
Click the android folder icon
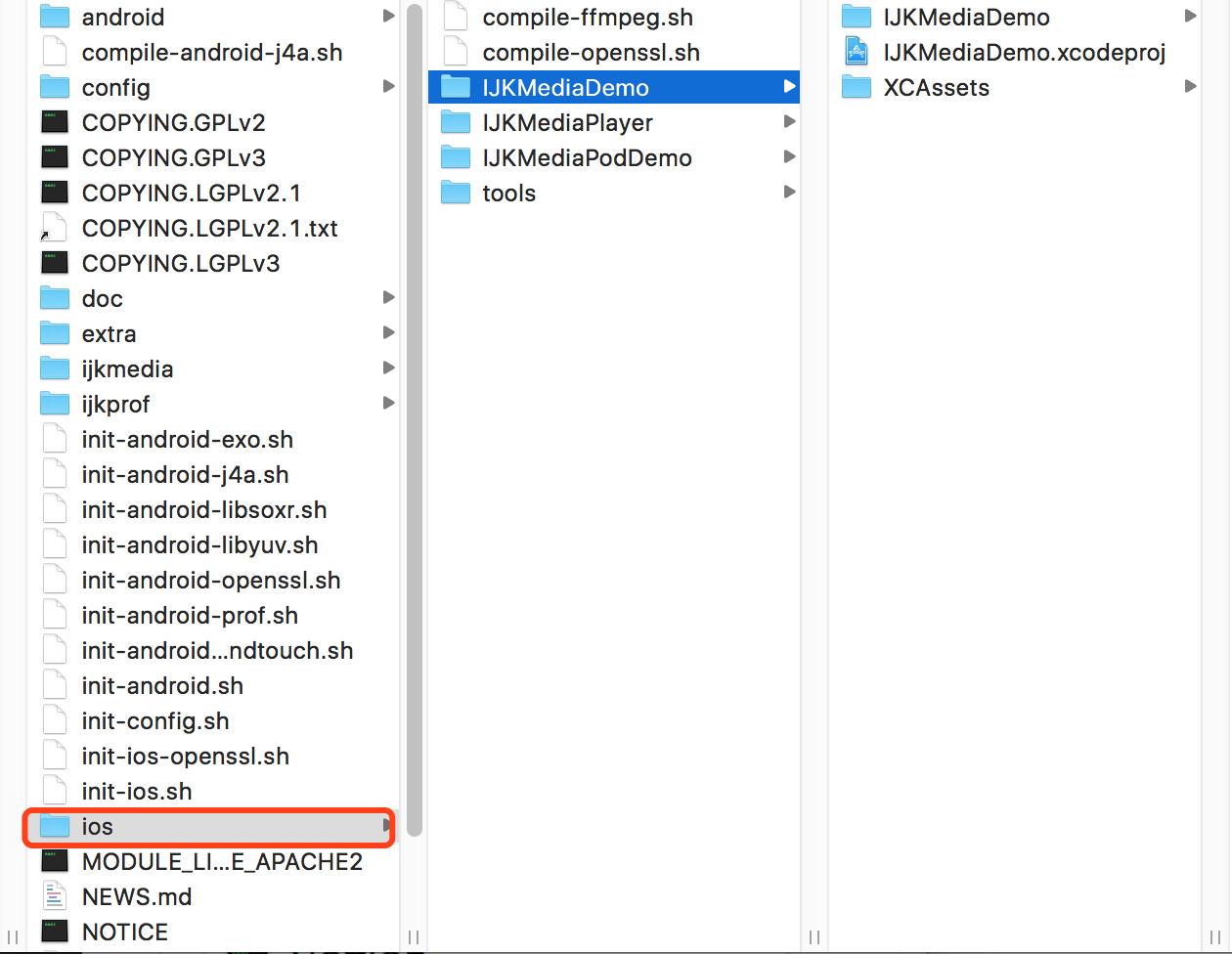point(55,17)
